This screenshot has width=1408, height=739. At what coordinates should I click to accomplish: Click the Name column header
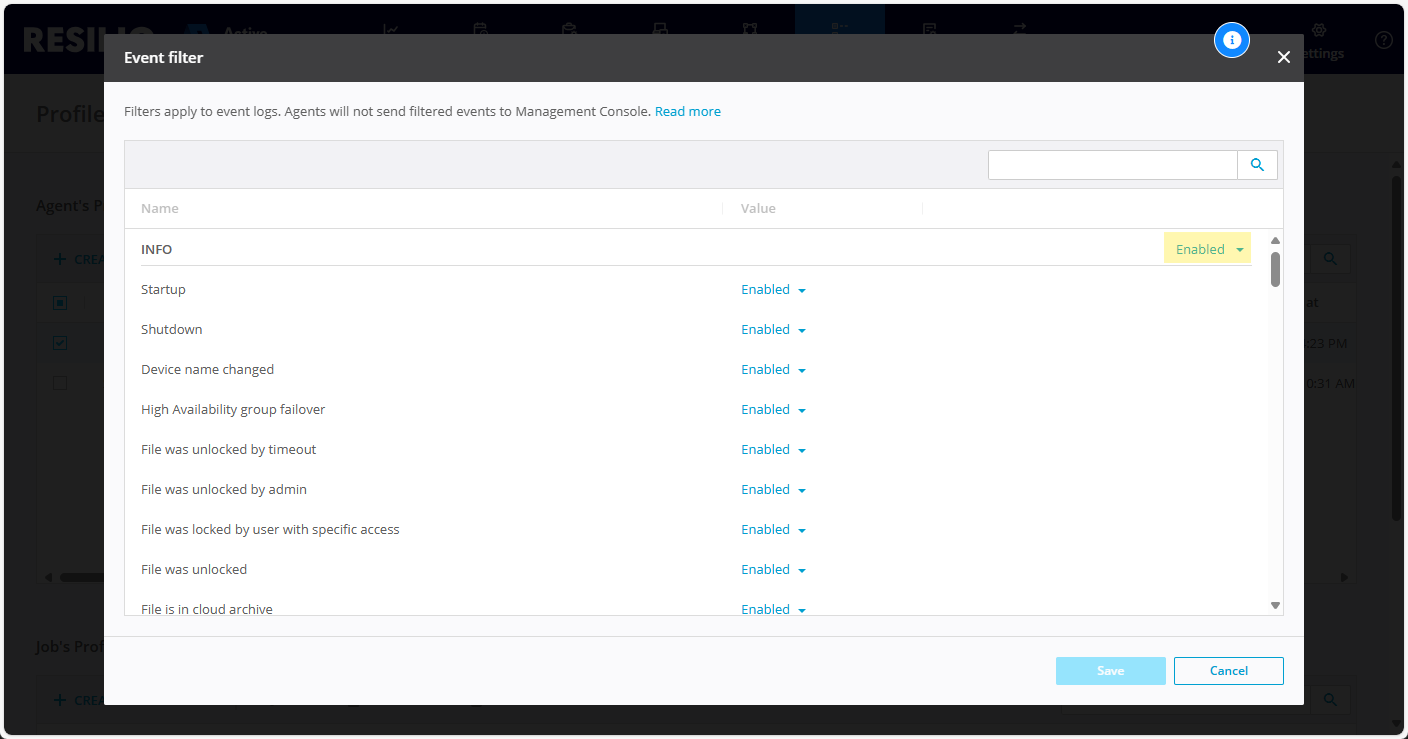click(160, 209)
